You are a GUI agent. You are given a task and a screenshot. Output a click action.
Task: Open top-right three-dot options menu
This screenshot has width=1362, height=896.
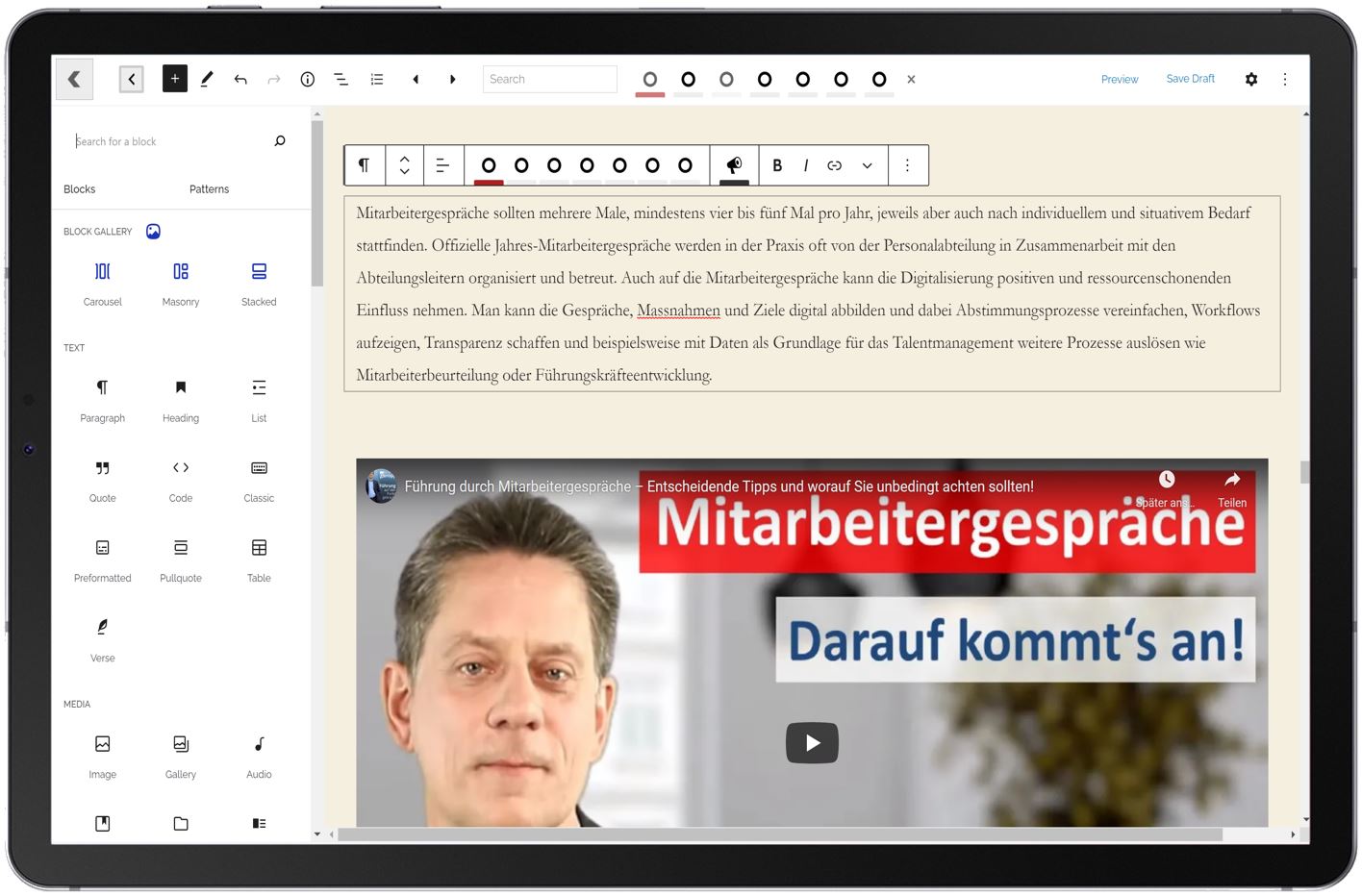pyautogui.click(x=1285, y=80)
